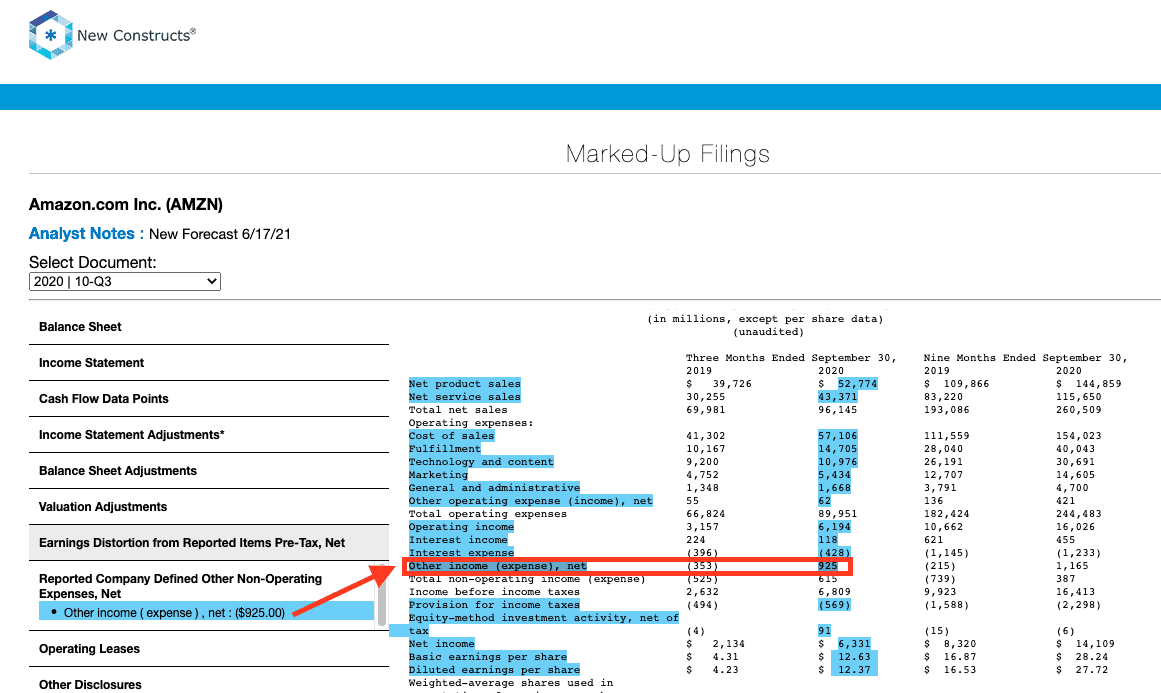Image resolution: width=1161 pixels, height=693 pixels.
Task: Open the Income Statement section
Action: tap(209, 363)
